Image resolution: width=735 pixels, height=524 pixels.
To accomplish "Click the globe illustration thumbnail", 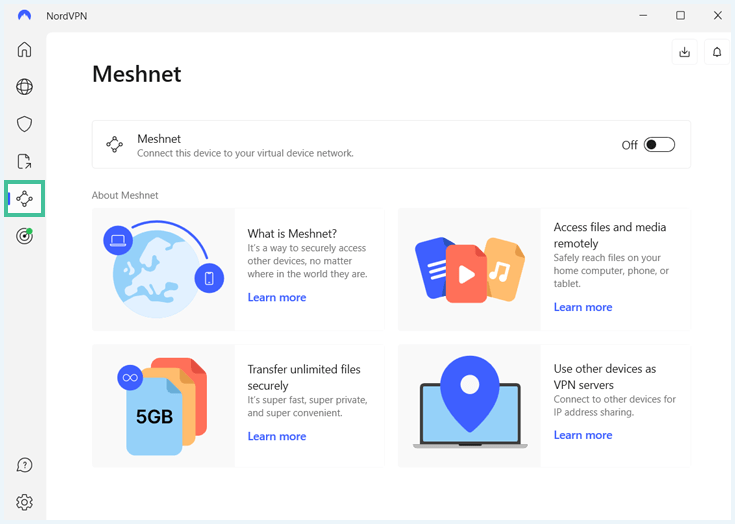I will [x=164, y=269].
